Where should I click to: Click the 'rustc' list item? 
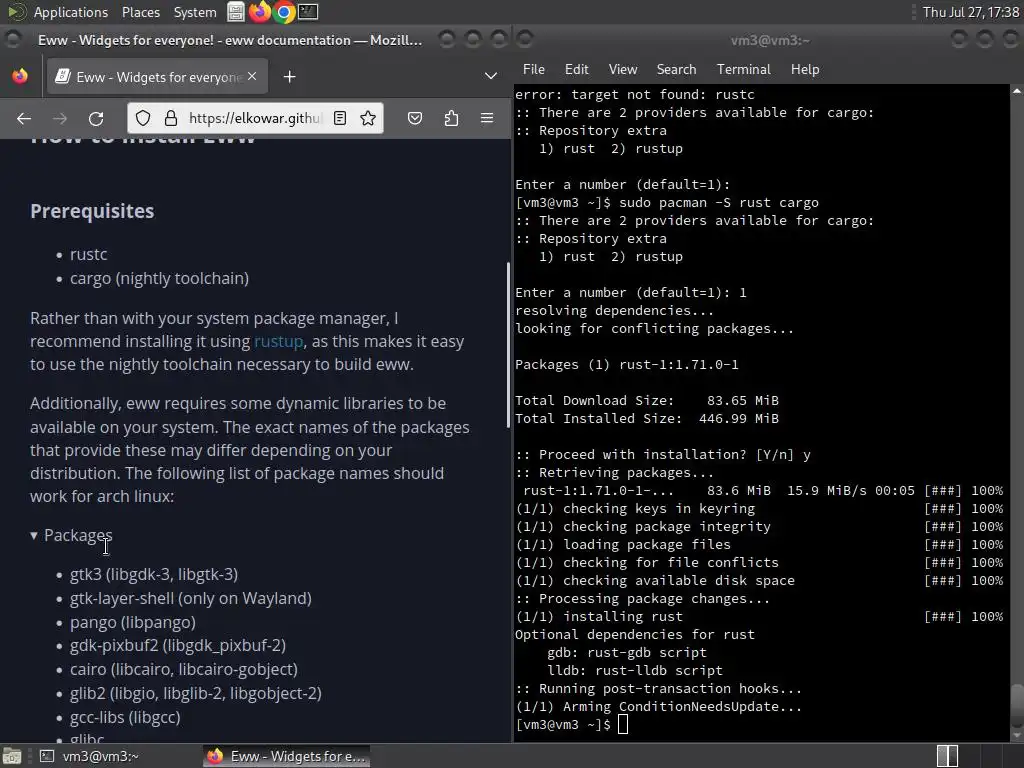[x=88, y=255]
